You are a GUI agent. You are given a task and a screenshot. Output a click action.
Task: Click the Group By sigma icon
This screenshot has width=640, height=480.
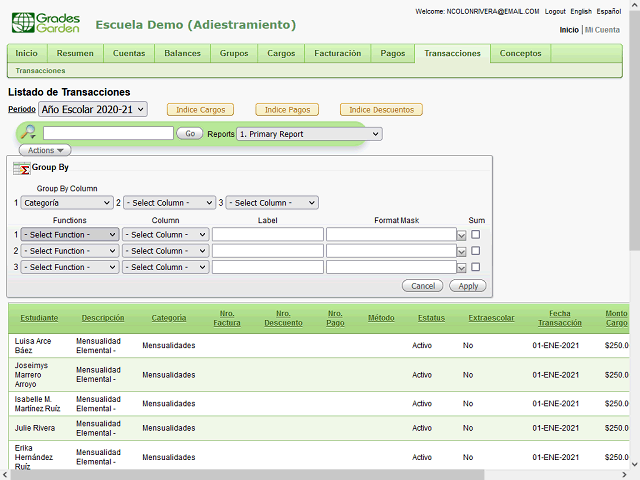[x=21, y=168]
